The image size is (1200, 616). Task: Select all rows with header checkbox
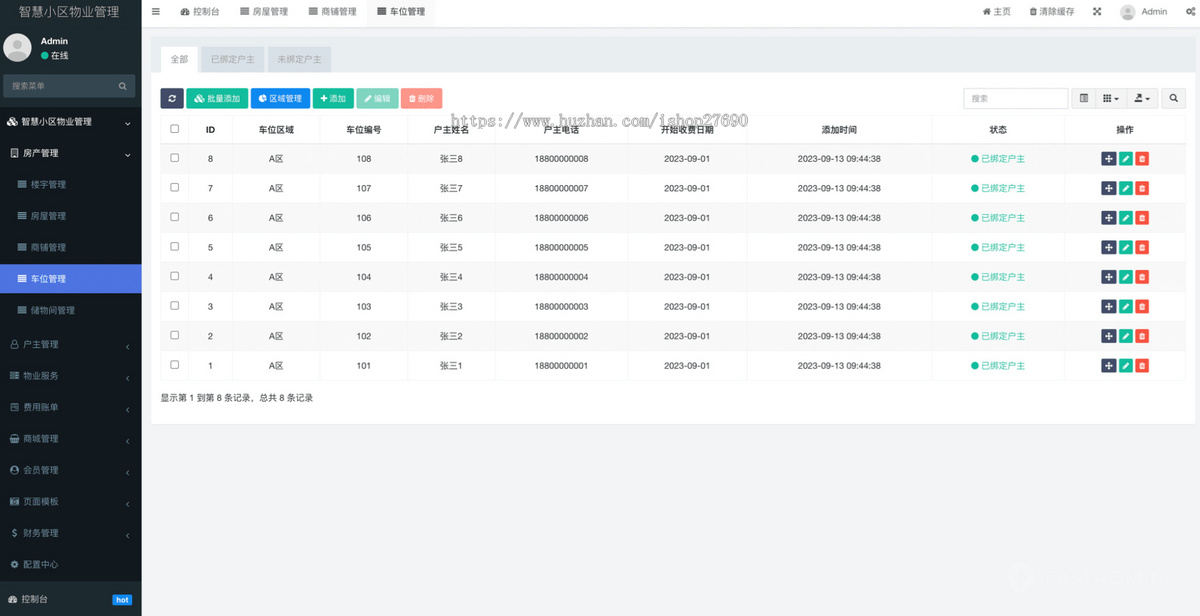(x=175, y=129)
